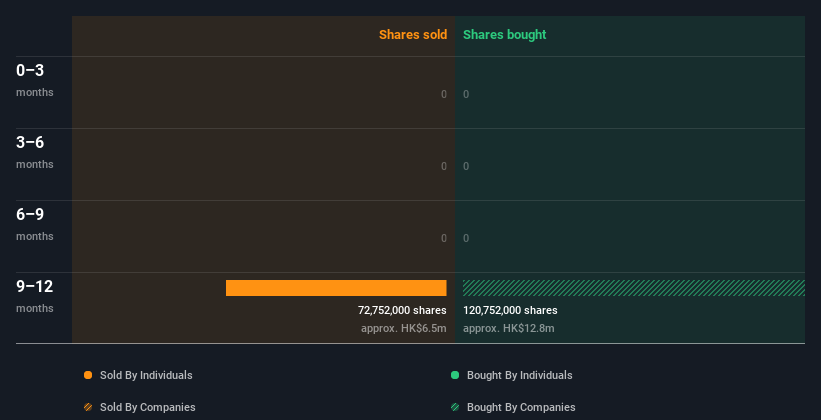Select the green striped shares bought bar
The height and width of the screenshot is (420, 821).
634,288
